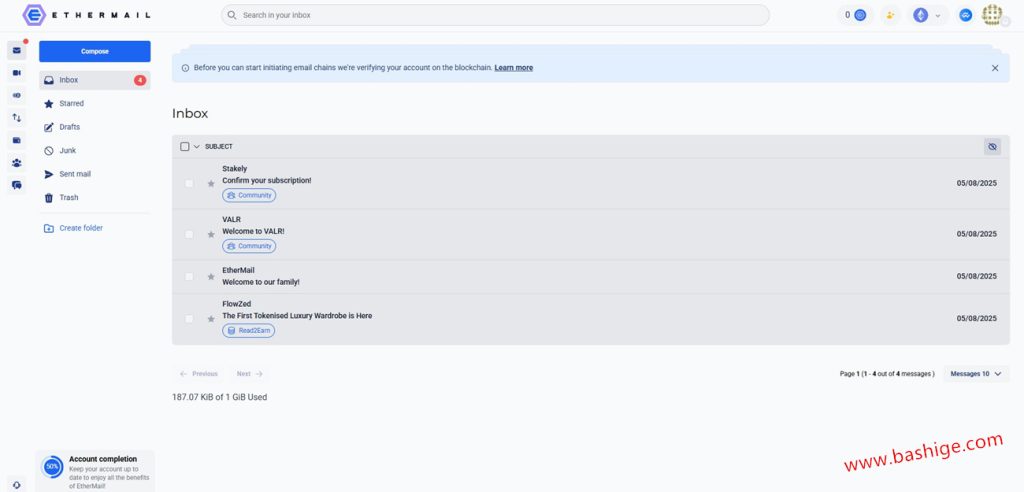Click the red unread count badge 4

click(140, 80)
